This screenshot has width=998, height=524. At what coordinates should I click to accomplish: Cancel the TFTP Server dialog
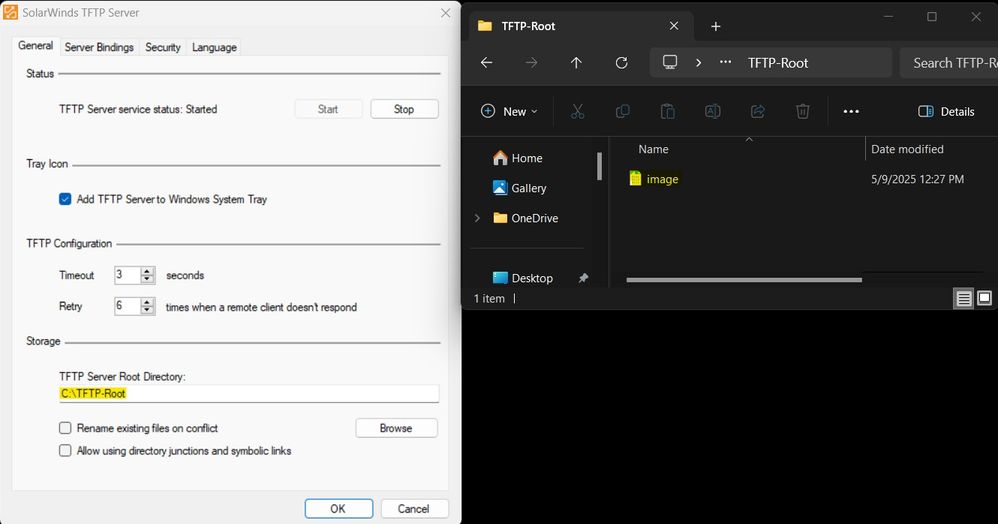414,509
